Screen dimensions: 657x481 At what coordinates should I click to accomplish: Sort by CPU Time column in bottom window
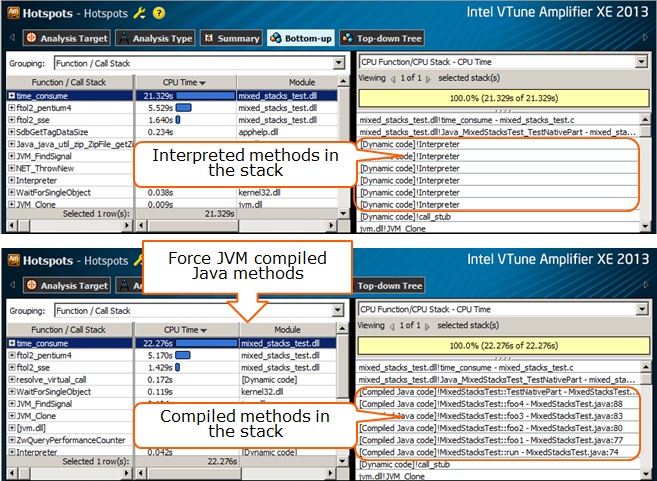click(186, 330)
